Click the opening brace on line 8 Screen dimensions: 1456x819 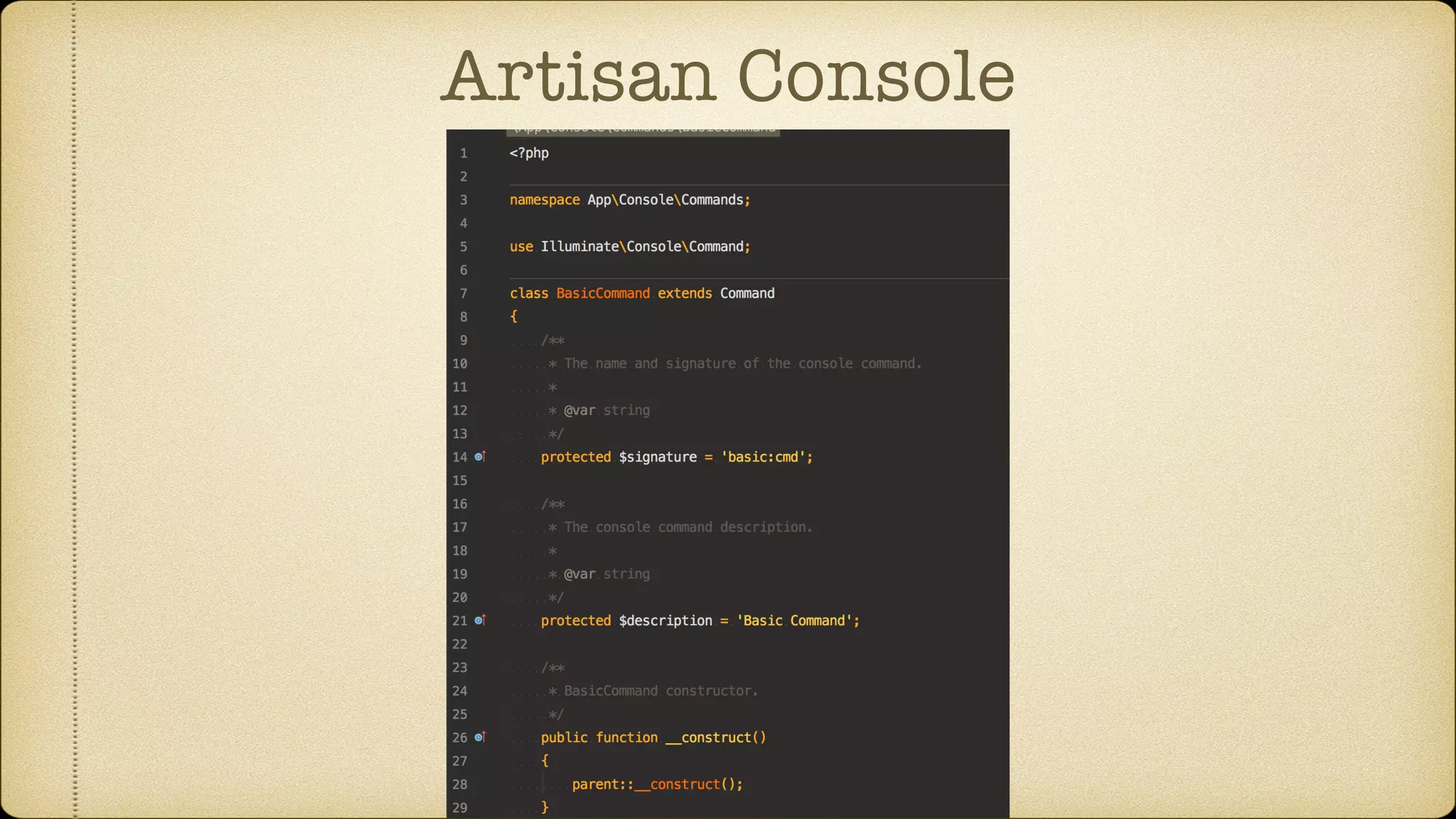(x=514, y=316)
